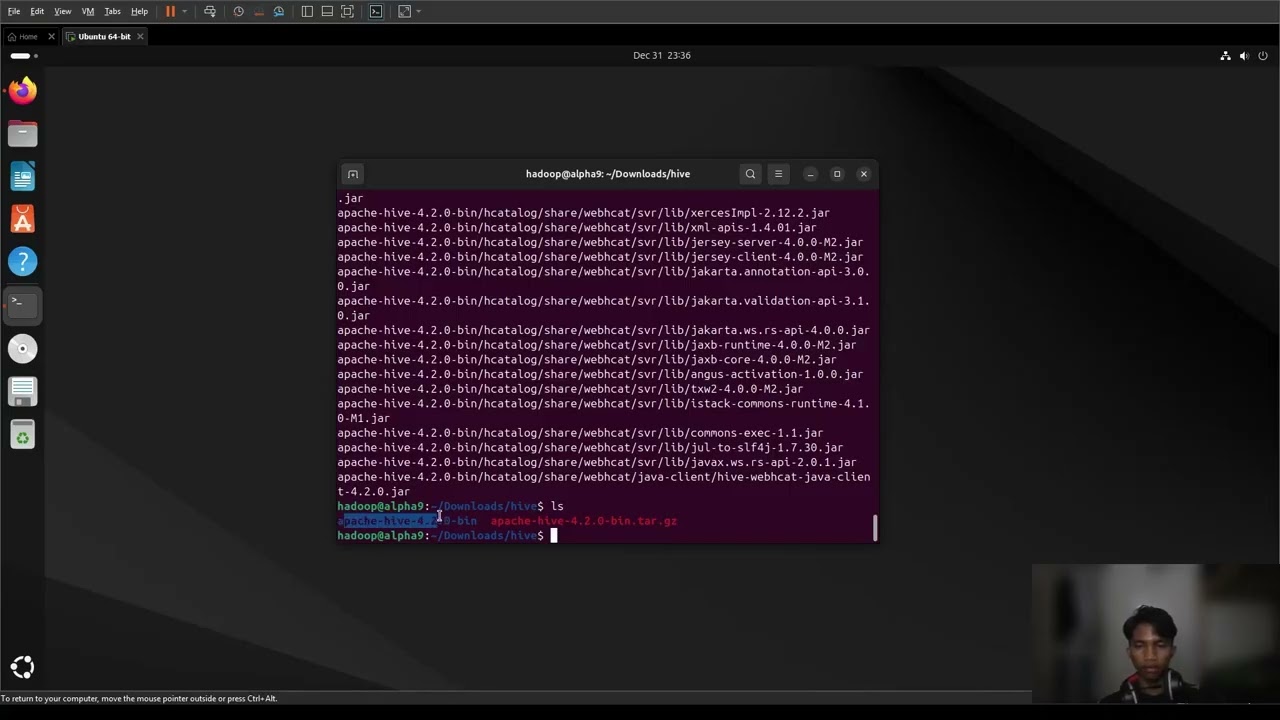Click the jakarta.ws.rs-api-4.0.0.jar line
Image resolution: width=1280 pixels, height=720 pixels.
pyautogui.click(x=603, y=330)
